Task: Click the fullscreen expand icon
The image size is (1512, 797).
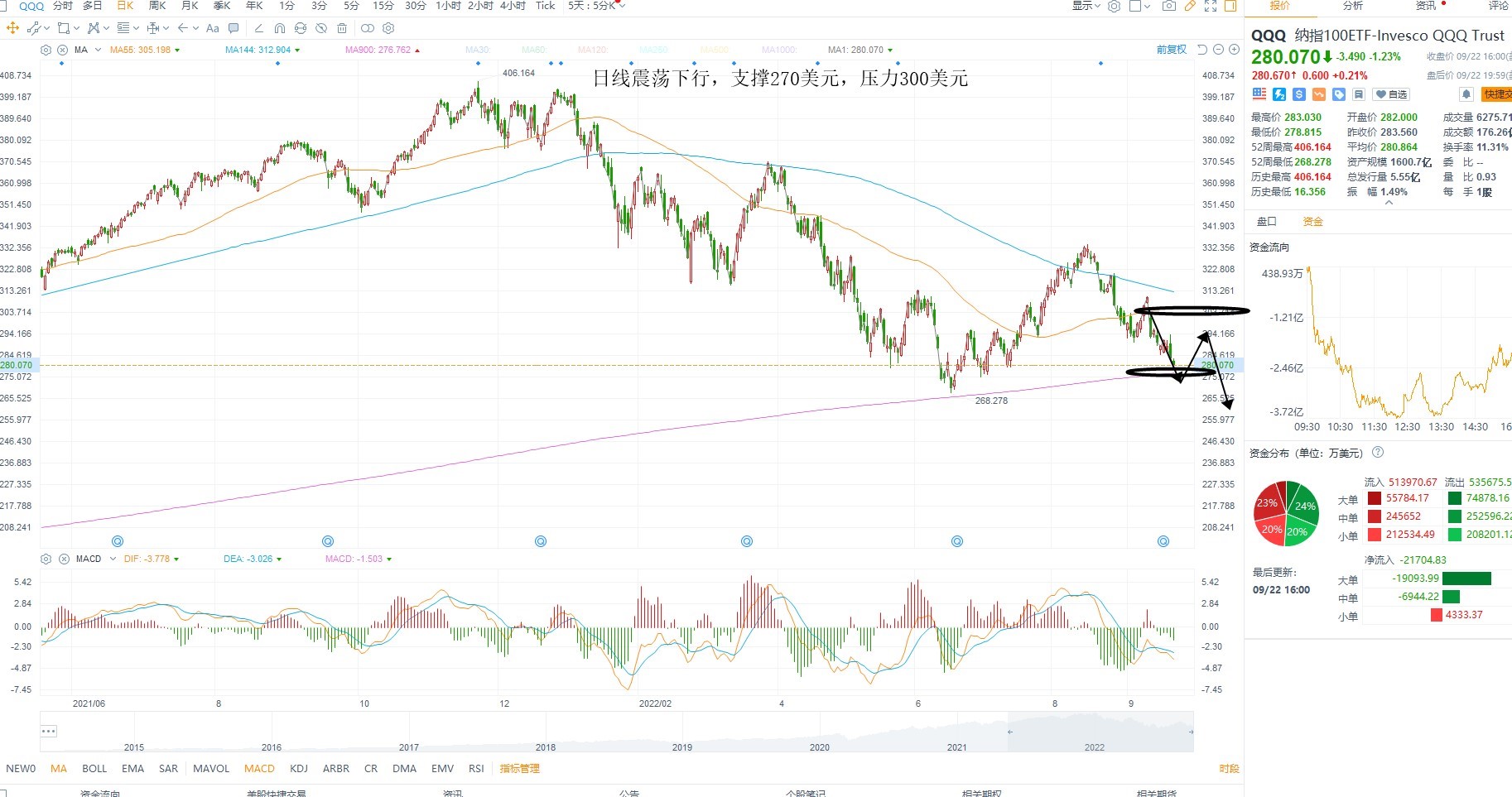Action: point(1210,6)
